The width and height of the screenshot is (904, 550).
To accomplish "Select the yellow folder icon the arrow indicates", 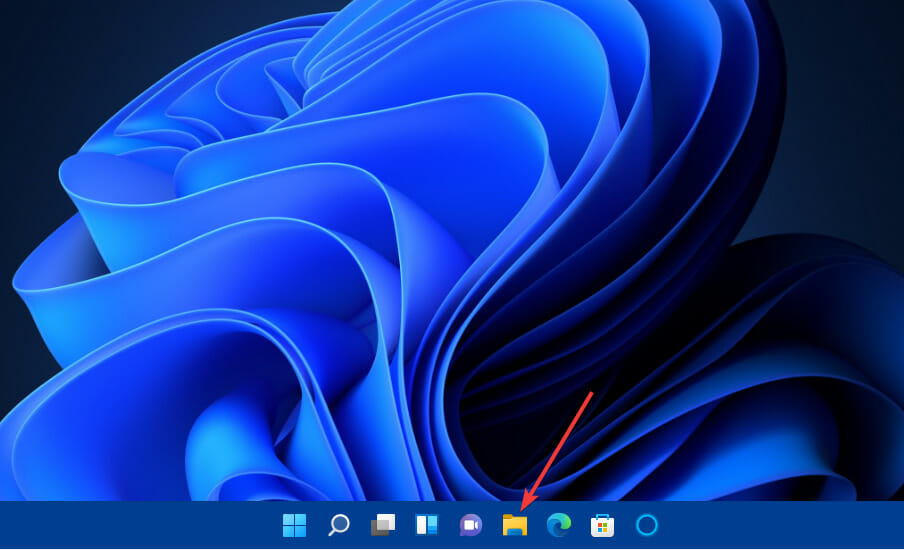I will coord(515,525).
